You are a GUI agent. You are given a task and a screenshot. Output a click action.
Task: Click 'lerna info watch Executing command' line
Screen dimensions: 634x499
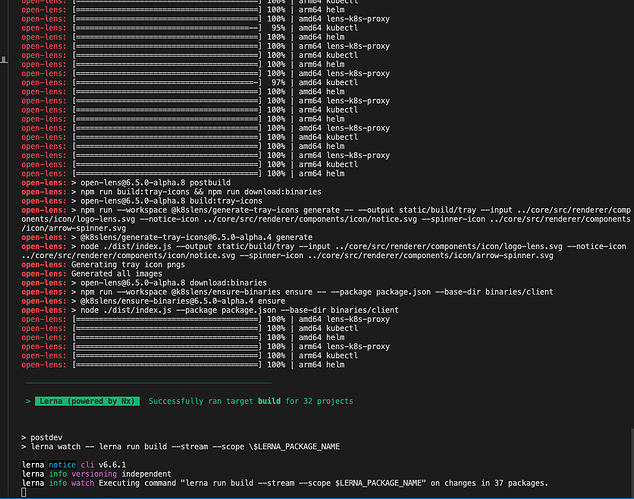click(x=285, y=483)
